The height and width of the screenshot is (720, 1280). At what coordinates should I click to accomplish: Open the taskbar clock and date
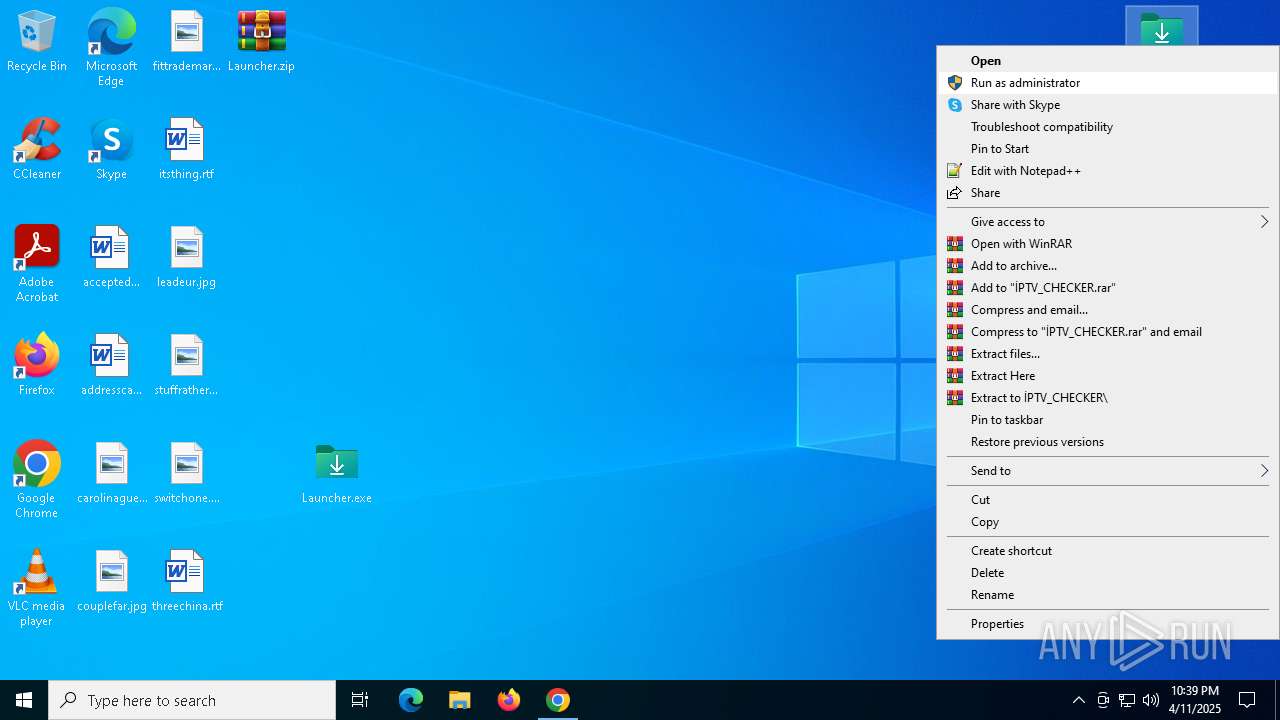[x=1194, y=700]
